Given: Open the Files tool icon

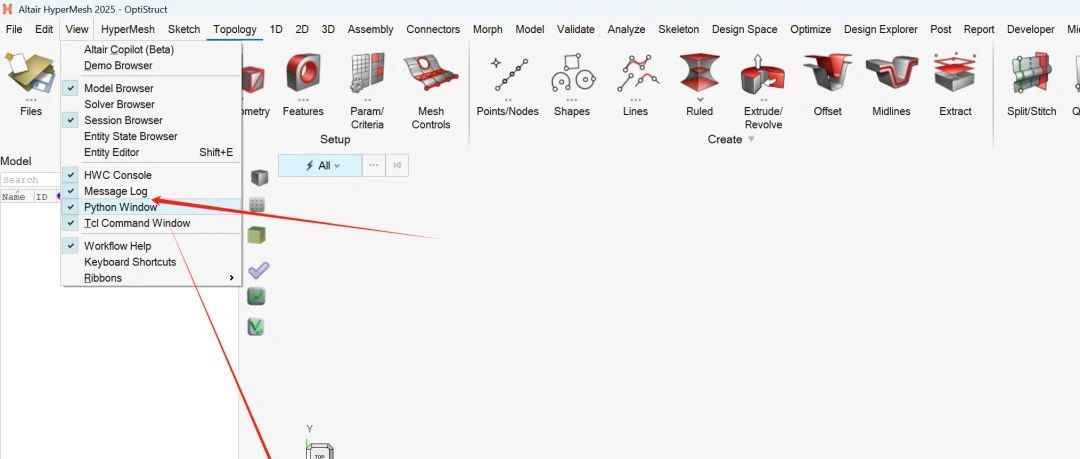Looking at the screenshot, I should tap(30, 74).
